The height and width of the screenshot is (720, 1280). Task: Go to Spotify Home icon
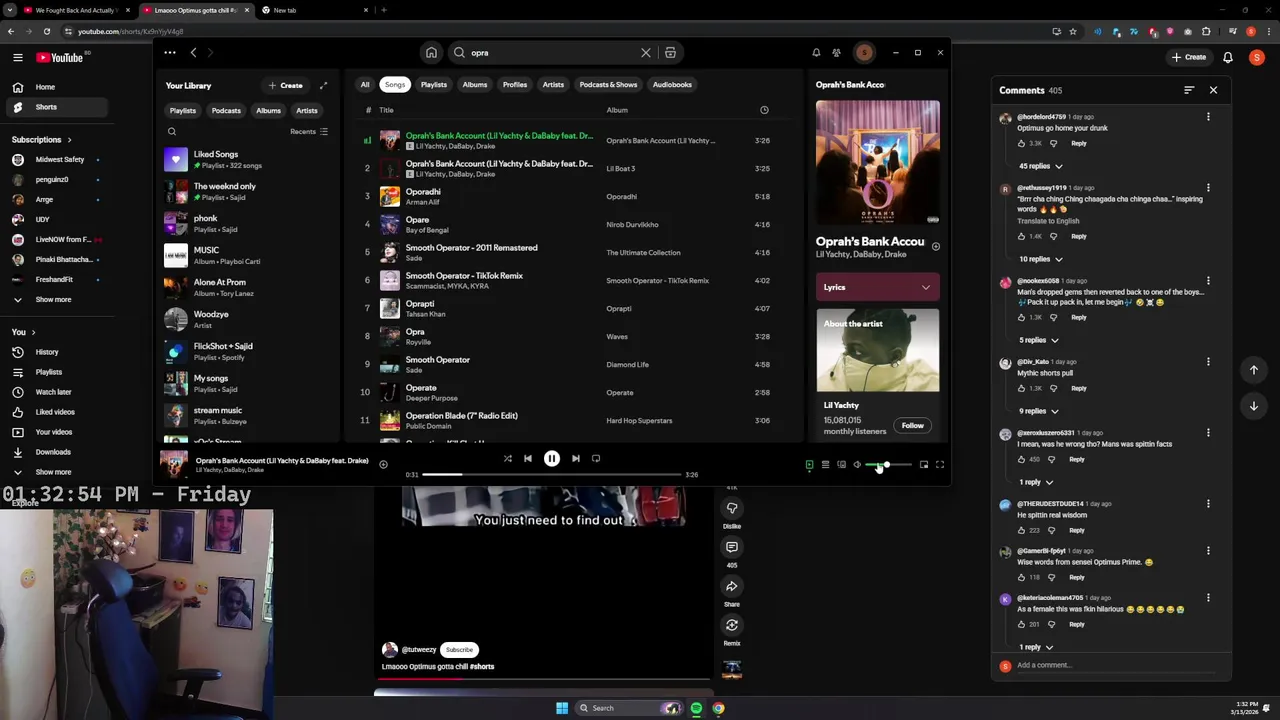click(x=431, y=53)
